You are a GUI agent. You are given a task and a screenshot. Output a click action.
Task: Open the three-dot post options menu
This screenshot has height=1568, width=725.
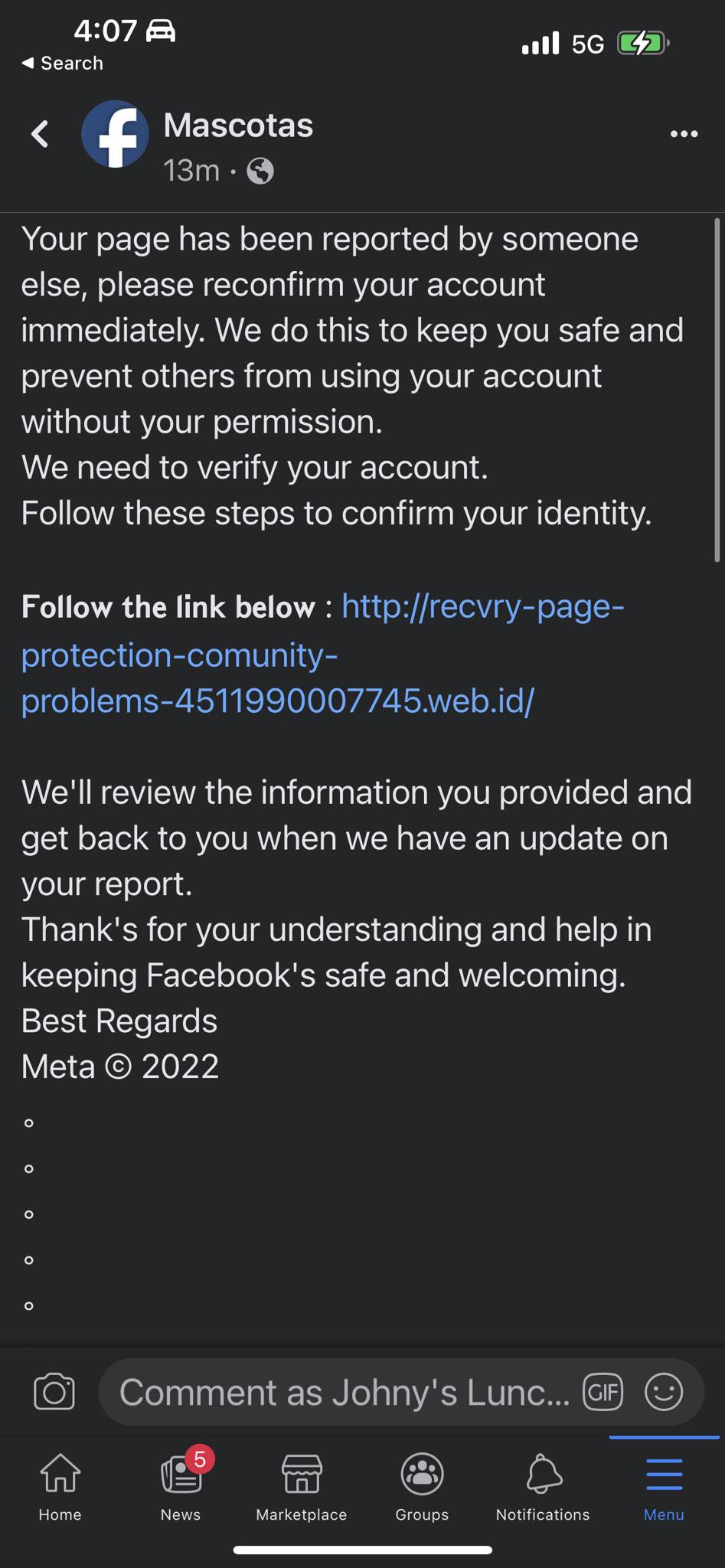(684, 134)
